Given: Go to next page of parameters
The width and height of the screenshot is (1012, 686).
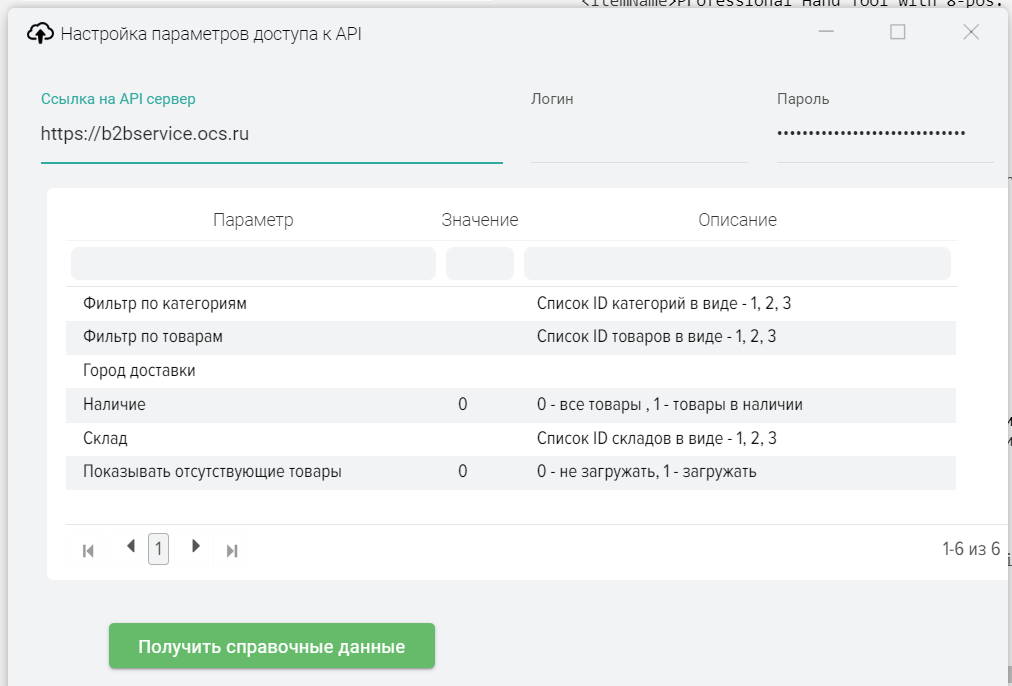Looking at the screenshot, I should [x=196, y=546].
